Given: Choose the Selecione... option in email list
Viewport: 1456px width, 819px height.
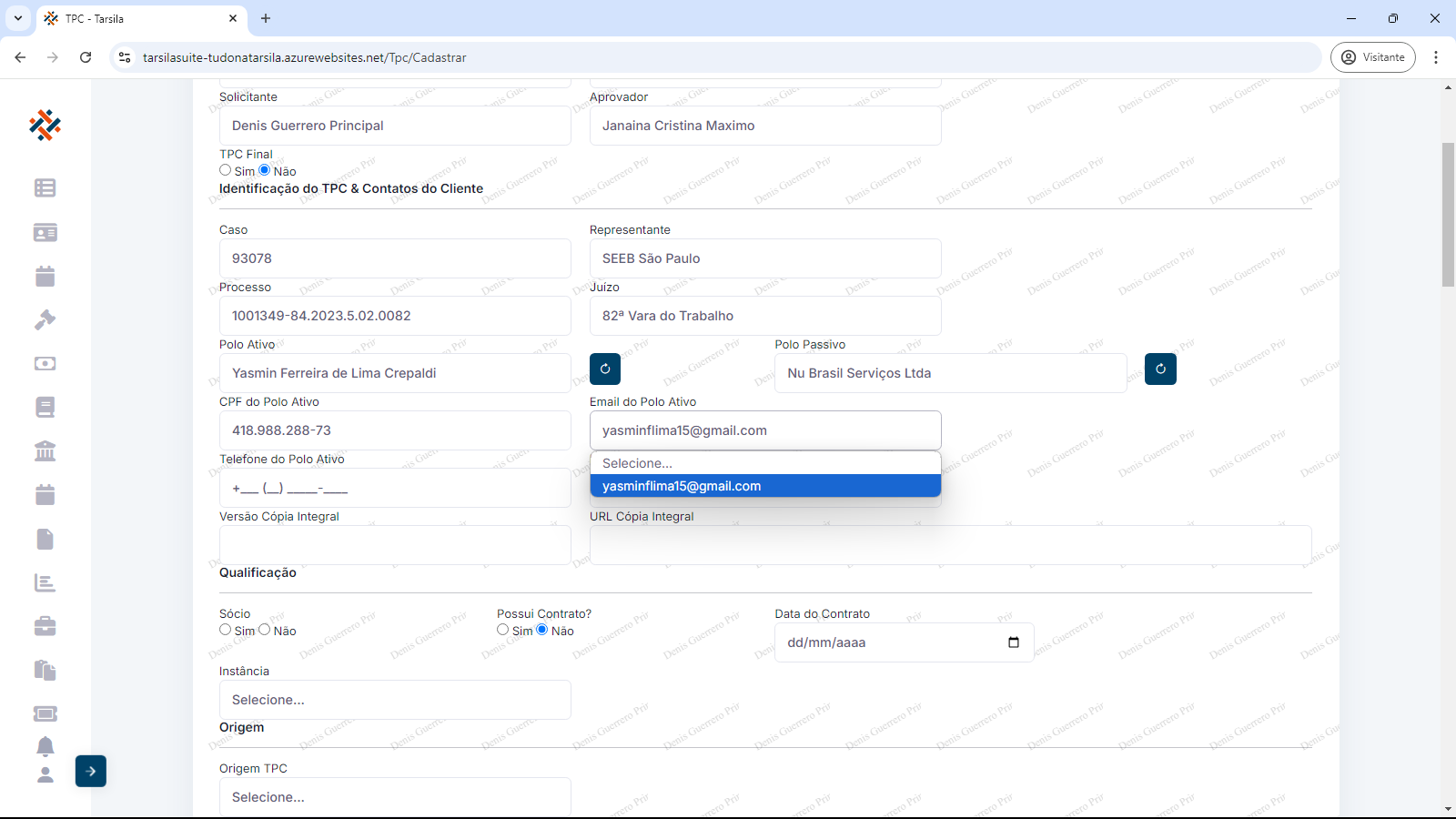Looking at the screenshot, I should (765, 463).
